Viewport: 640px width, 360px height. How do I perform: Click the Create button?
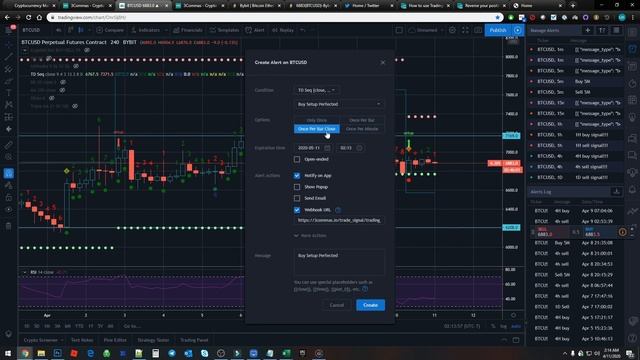point(370,305)
